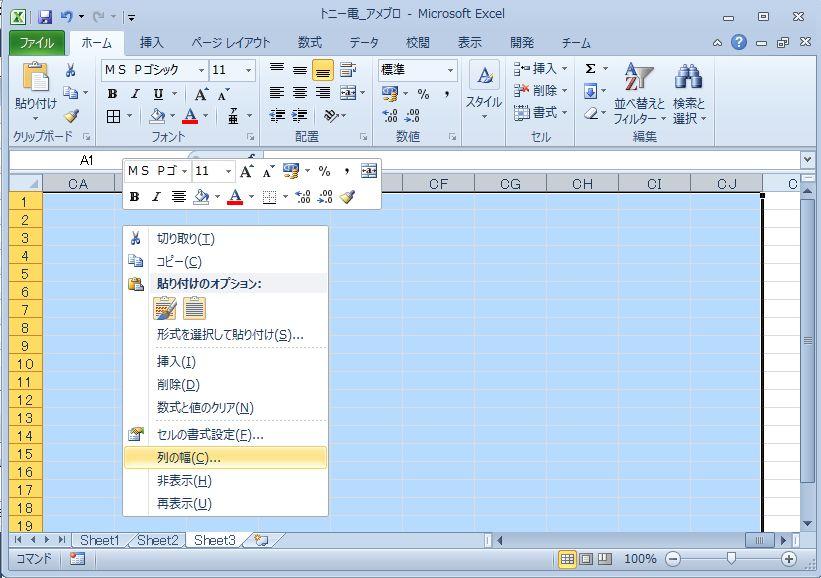
Task: Click 書式 button in セル group
Action: pos(540,113)
